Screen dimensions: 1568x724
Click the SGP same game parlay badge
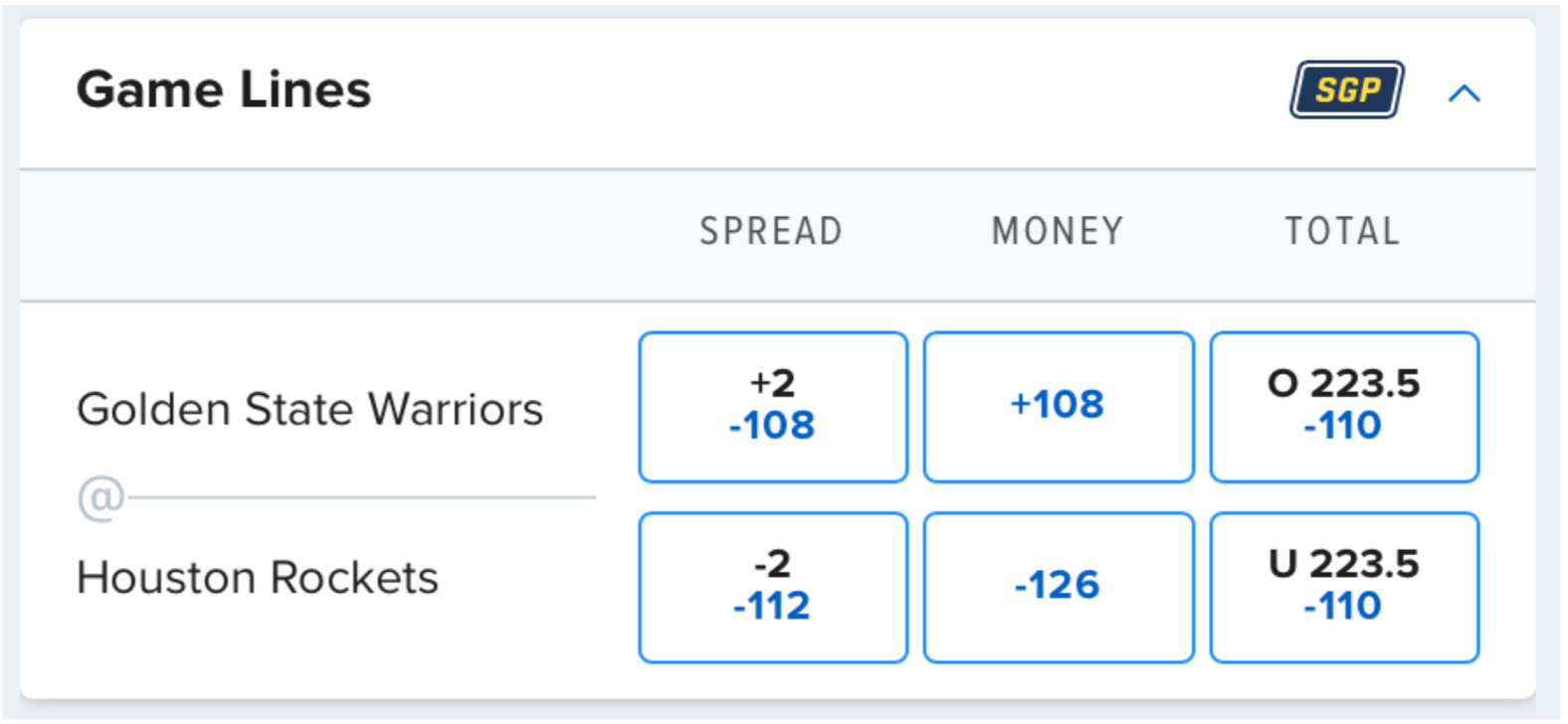tap(1347, 90)
